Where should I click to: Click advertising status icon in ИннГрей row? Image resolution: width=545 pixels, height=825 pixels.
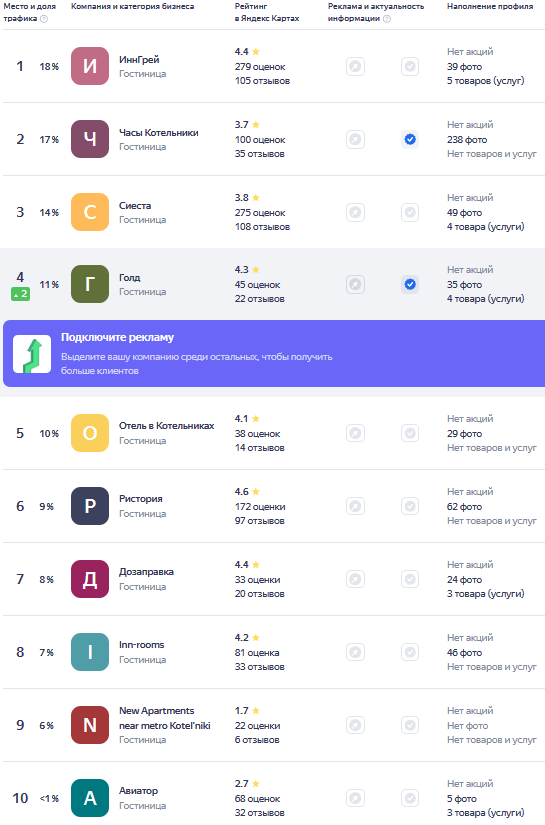click(x=356, y=67)
